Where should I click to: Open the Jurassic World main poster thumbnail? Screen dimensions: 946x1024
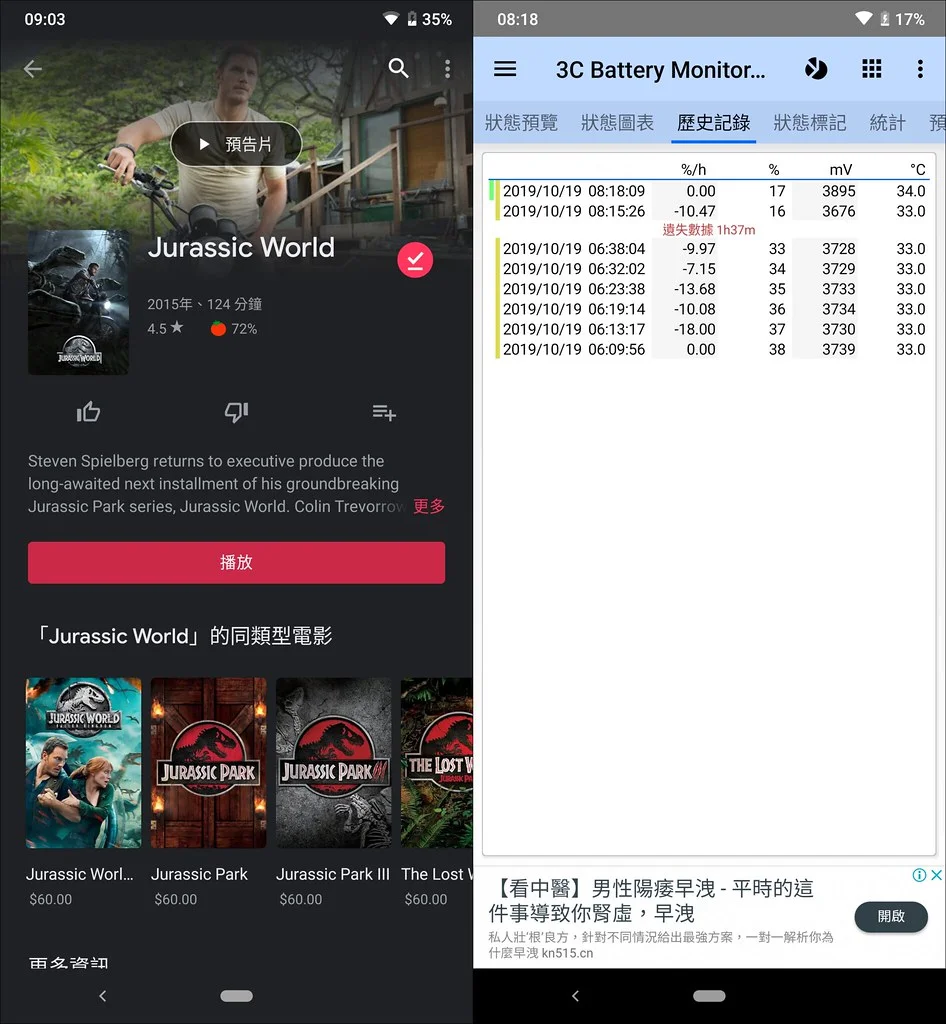(78, 302)
